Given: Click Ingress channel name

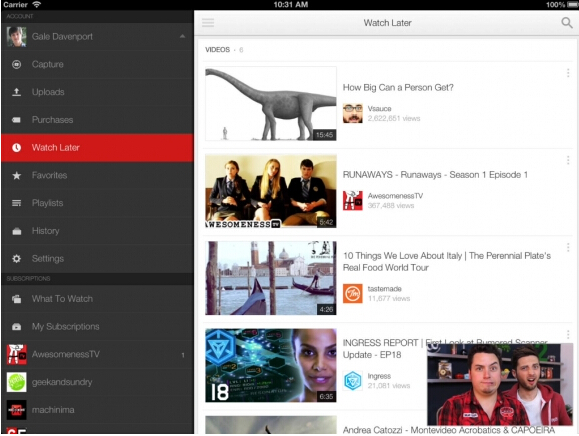Looking at the screenshot, I should coord(379,376).
